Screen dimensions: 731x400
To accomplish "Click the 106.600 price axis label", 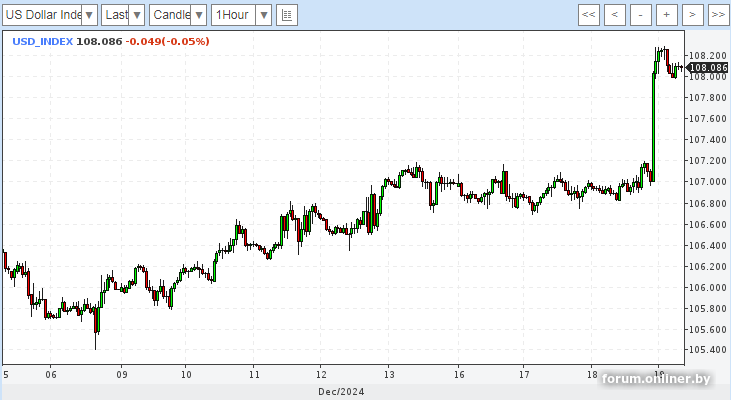I will [x=708, y=224].
